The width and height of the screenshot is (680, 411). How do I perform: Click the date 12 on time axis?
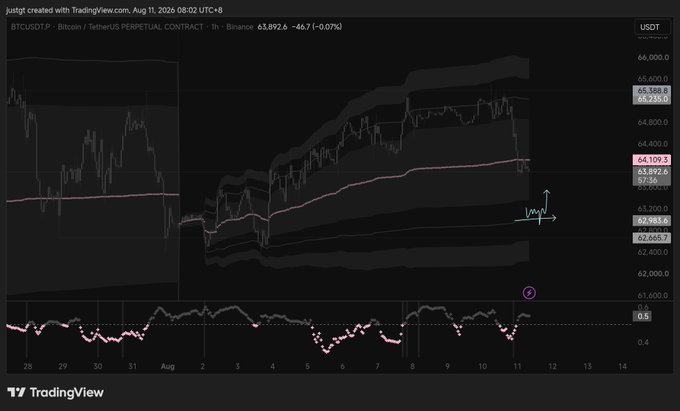click(552, 366)
